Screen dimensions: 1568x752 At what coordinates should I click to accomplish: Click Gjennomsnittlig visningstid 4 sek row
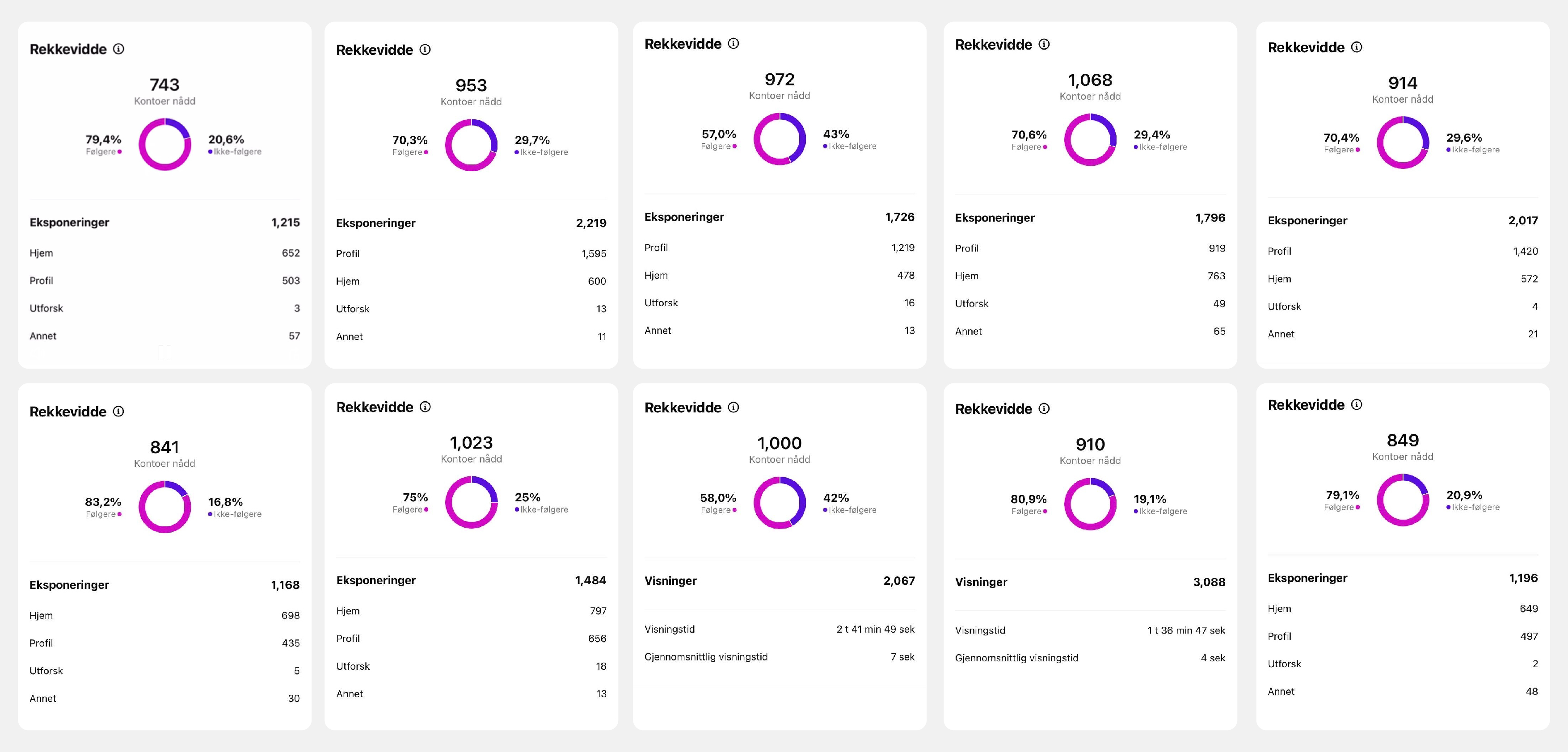coord(1090,658)
